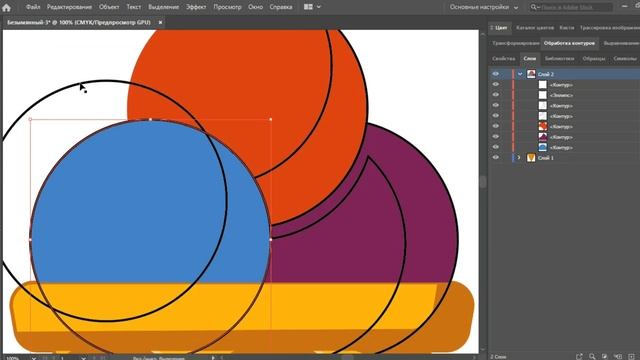640x360 pixels.
Task: Hide the first <Контур> sublayer
Action: (x=496, y=84)
